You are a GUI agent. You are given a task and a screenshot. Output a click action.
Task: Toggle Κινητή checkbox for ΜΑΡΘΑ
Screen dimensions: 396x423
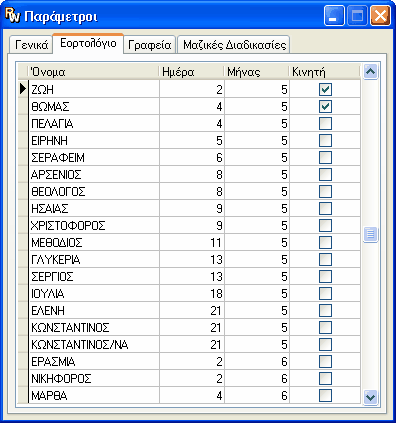[x=325, y=395]
